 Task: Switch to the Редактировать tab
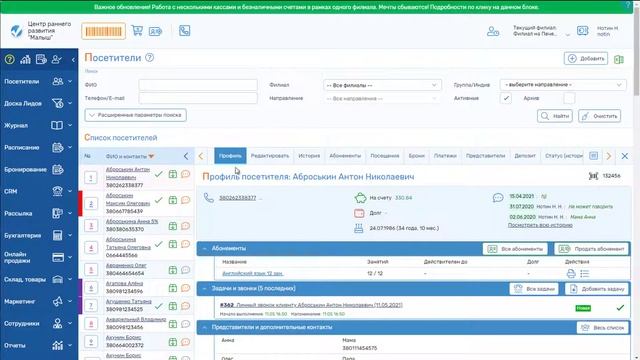[270, 156]
